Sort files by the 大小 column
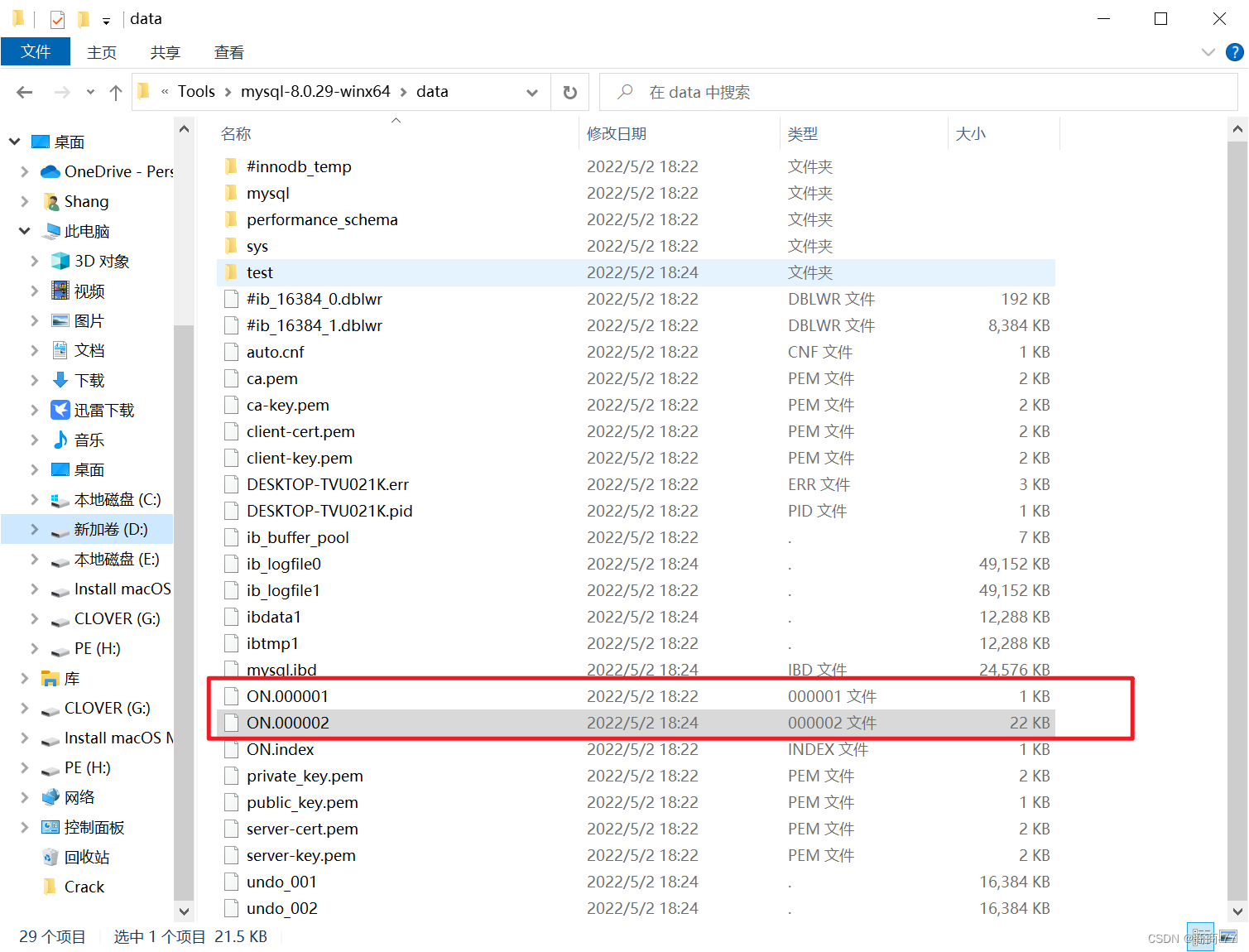Screen dimensions: 1249x952 (x=970, y=132)
